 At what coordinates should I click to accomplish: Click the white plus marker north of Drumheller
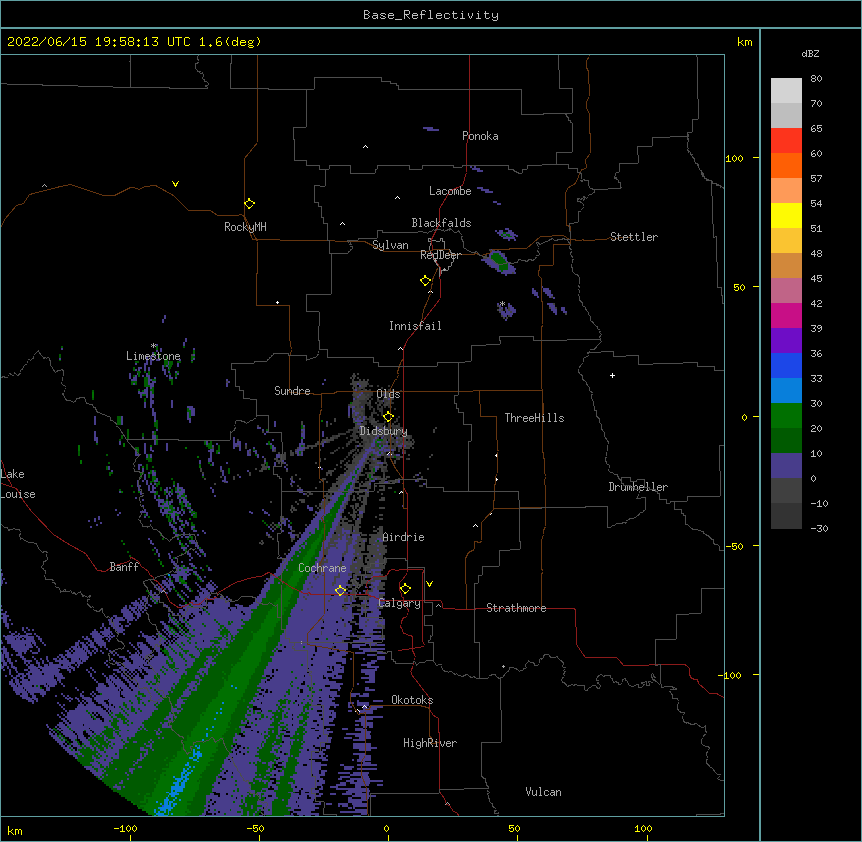[x=612, y=375]
